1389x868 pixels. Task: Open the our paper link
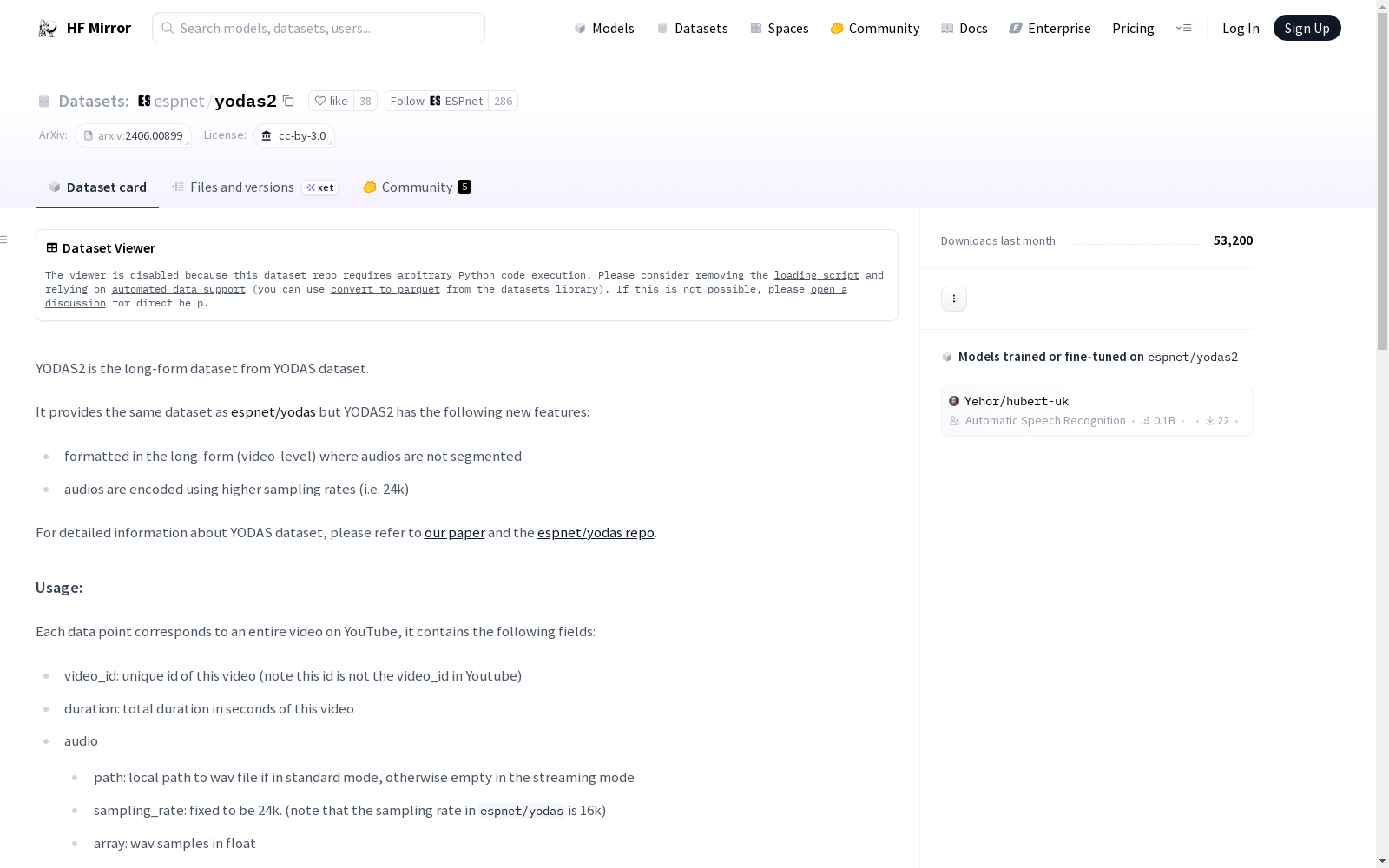(x=455, y=532)
